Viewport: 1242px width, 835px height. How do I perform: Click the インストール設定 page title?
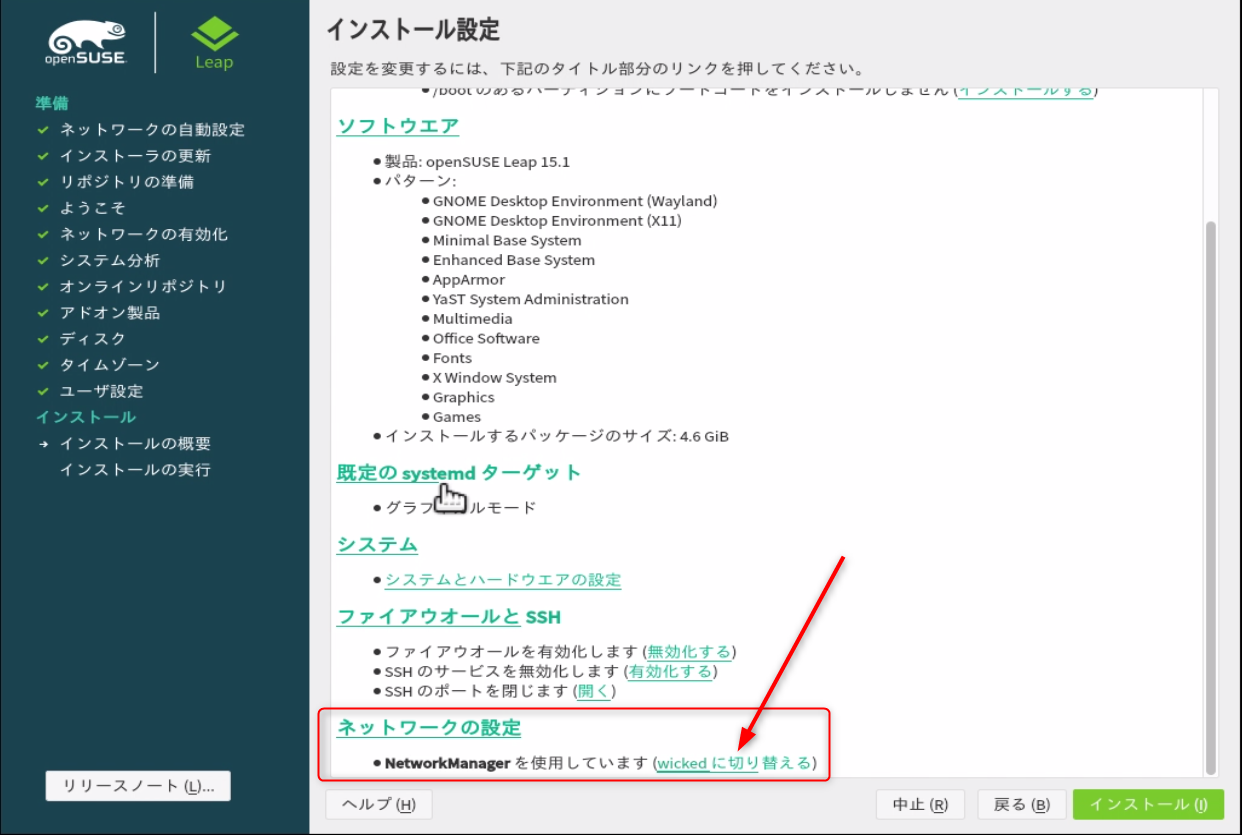[413, 29]
